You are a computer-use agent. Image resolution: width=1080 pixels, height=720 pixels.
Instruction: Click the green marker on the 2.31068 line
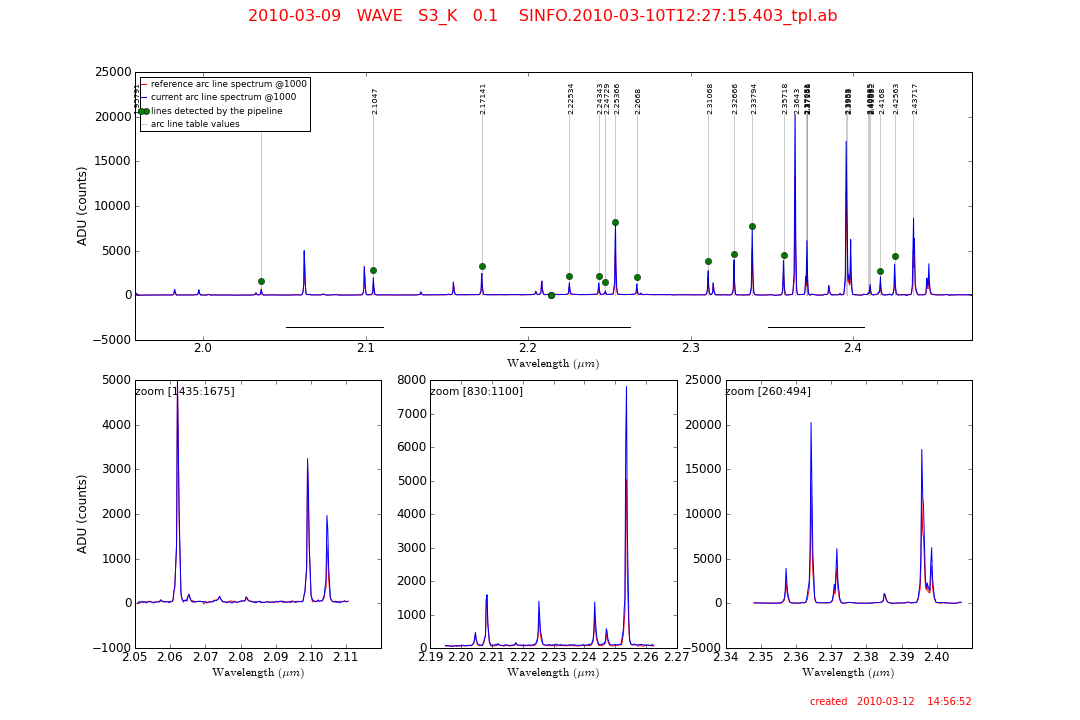pos(708,261)
